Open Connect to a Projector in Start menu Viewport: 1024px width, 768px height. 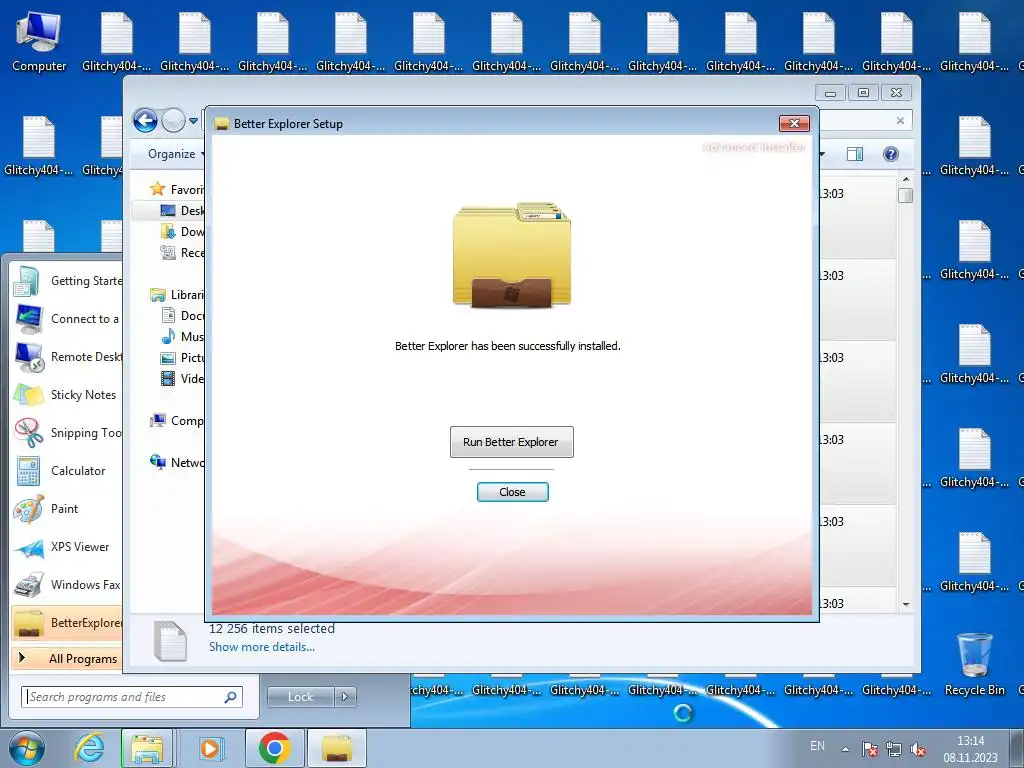pos(67,319)
